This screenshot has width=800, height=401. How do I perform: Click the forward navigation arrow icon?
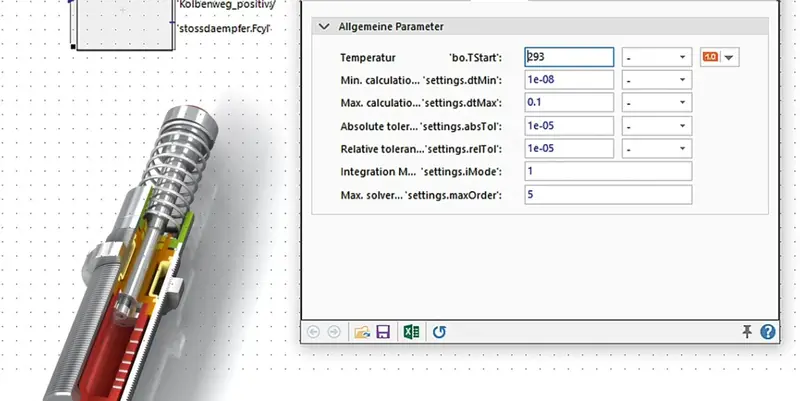(x=334, y=332)
